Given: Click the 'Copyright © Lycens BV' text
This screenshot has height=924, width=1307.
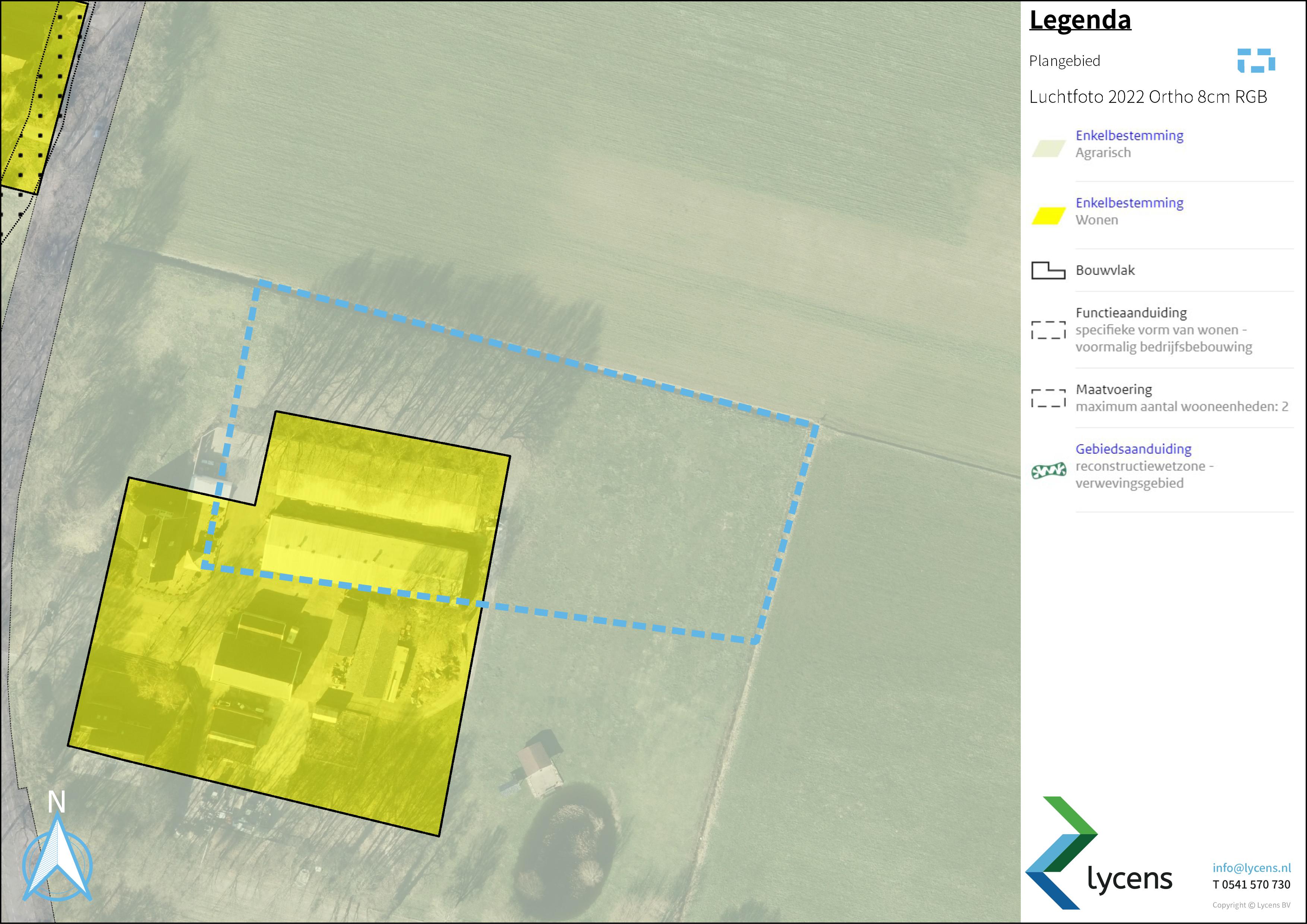Looking at the screenshot, I should point(1251,905).
